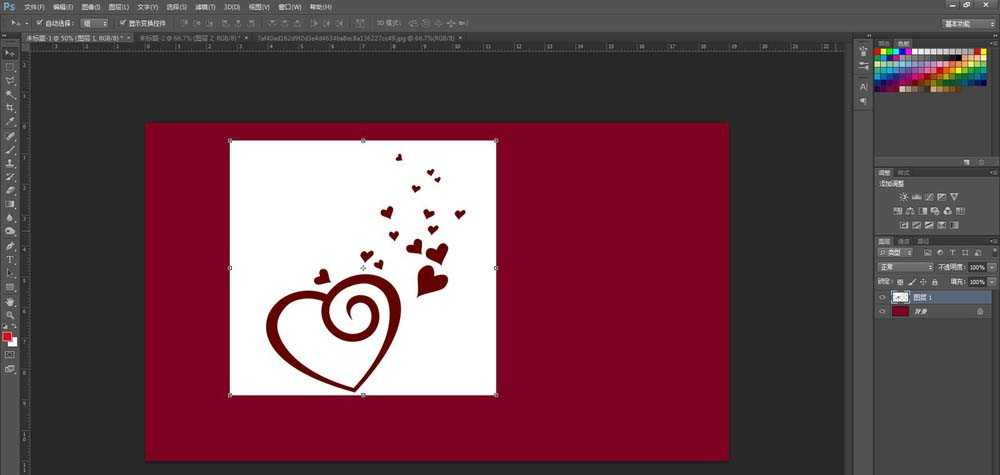Select the Eyedropper tool
The image size is (1000, 475).
[x=10, y=121]
